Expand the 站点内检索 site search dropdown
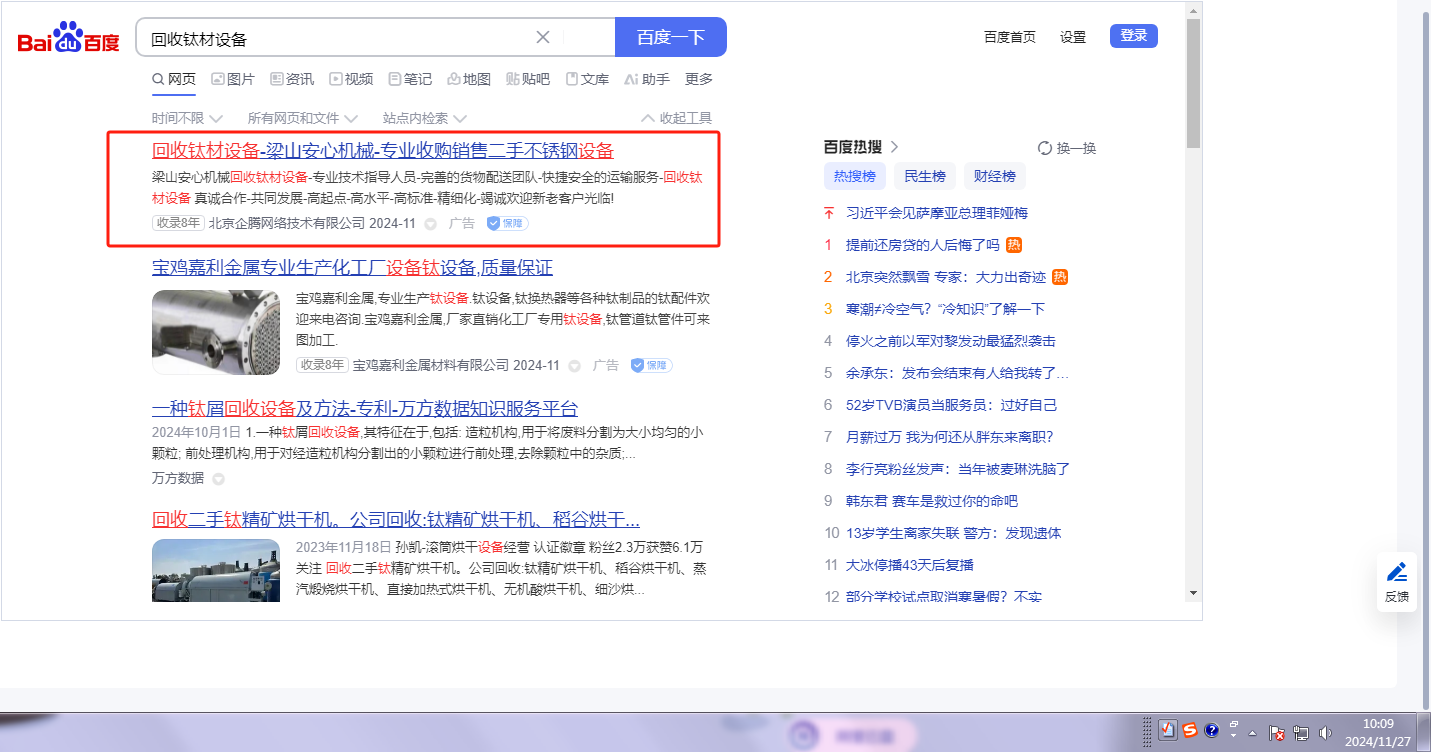This screenshot has width=1431, height=752. [424, 118]
